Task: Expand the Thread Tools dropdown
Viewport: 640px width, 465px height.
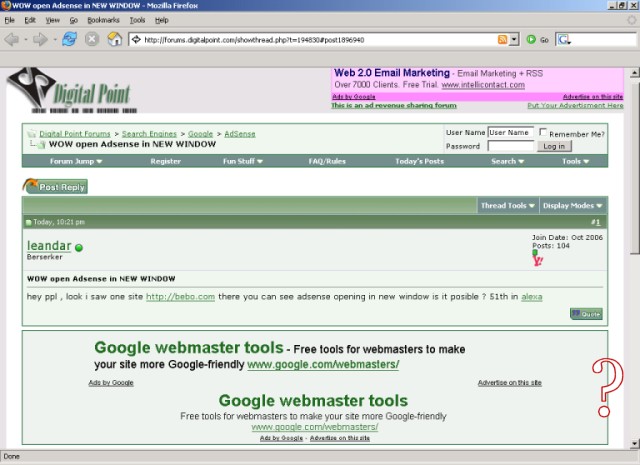Action: pyautogui.click(x=508, y=206)
